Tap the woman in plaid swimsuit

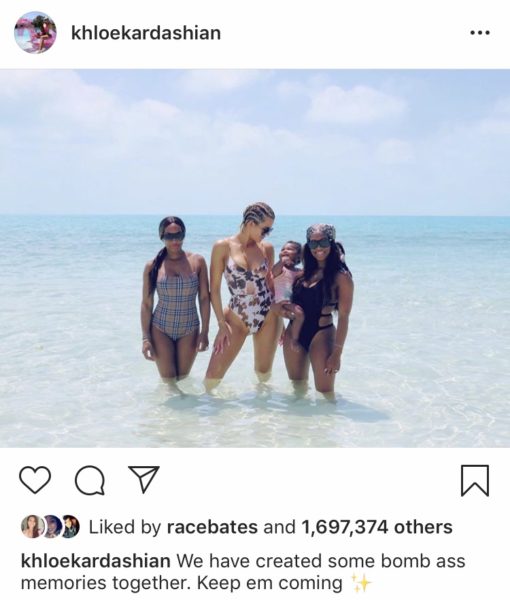coord(175,298)
